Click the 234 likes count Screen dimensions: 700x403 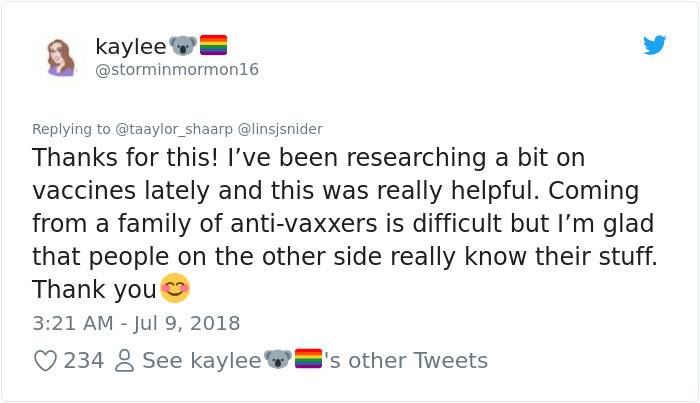point(84,361)
